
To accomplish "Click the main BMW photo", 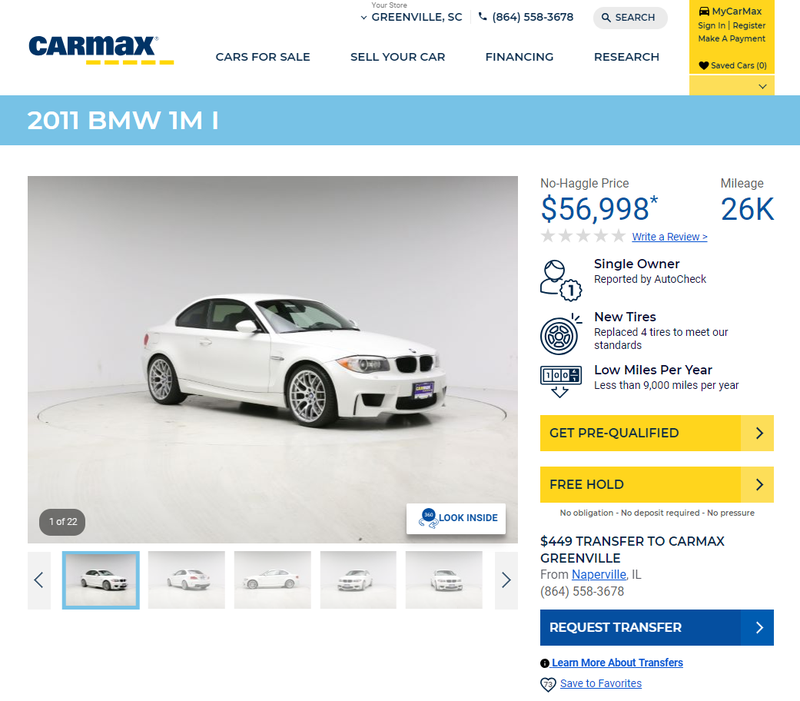I will point(272,359).
